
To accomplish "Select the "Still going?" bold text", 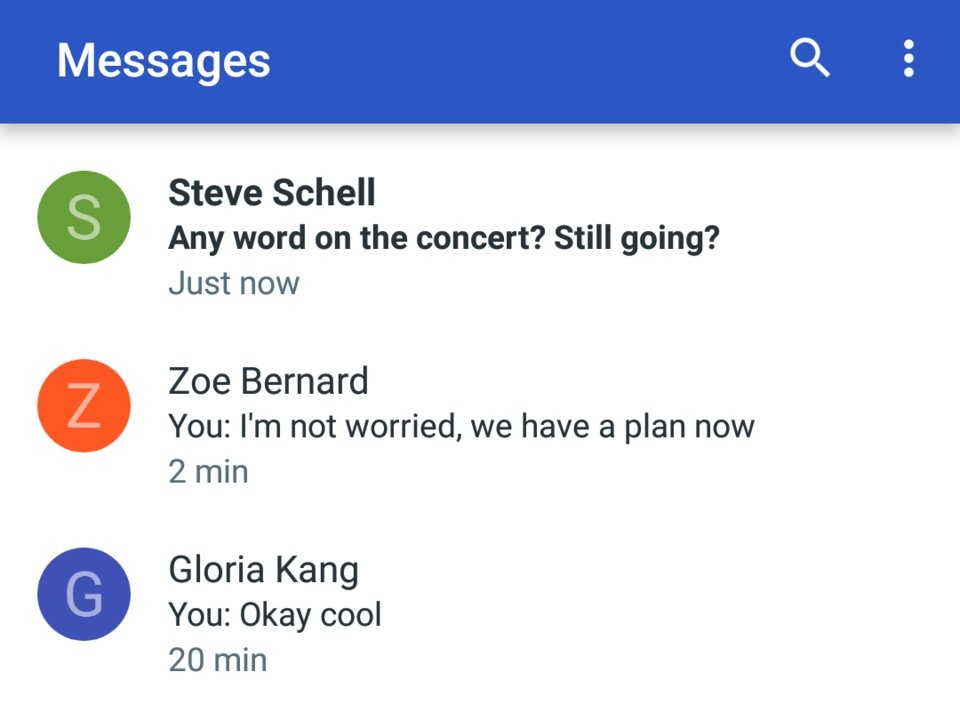I will [x=637, y=239].
